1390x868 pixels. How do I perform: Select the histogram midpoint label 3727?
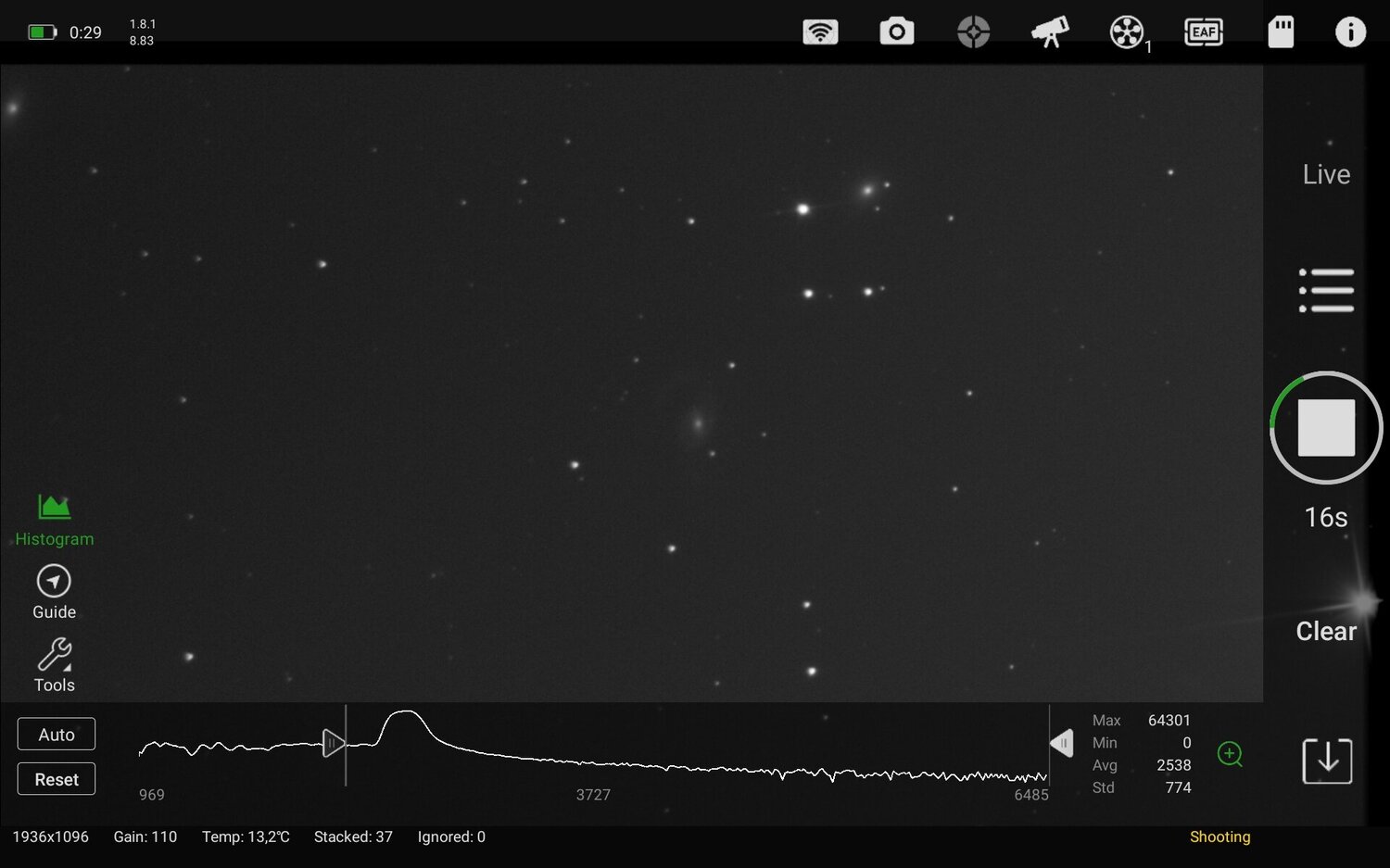(x=593, y=795)
